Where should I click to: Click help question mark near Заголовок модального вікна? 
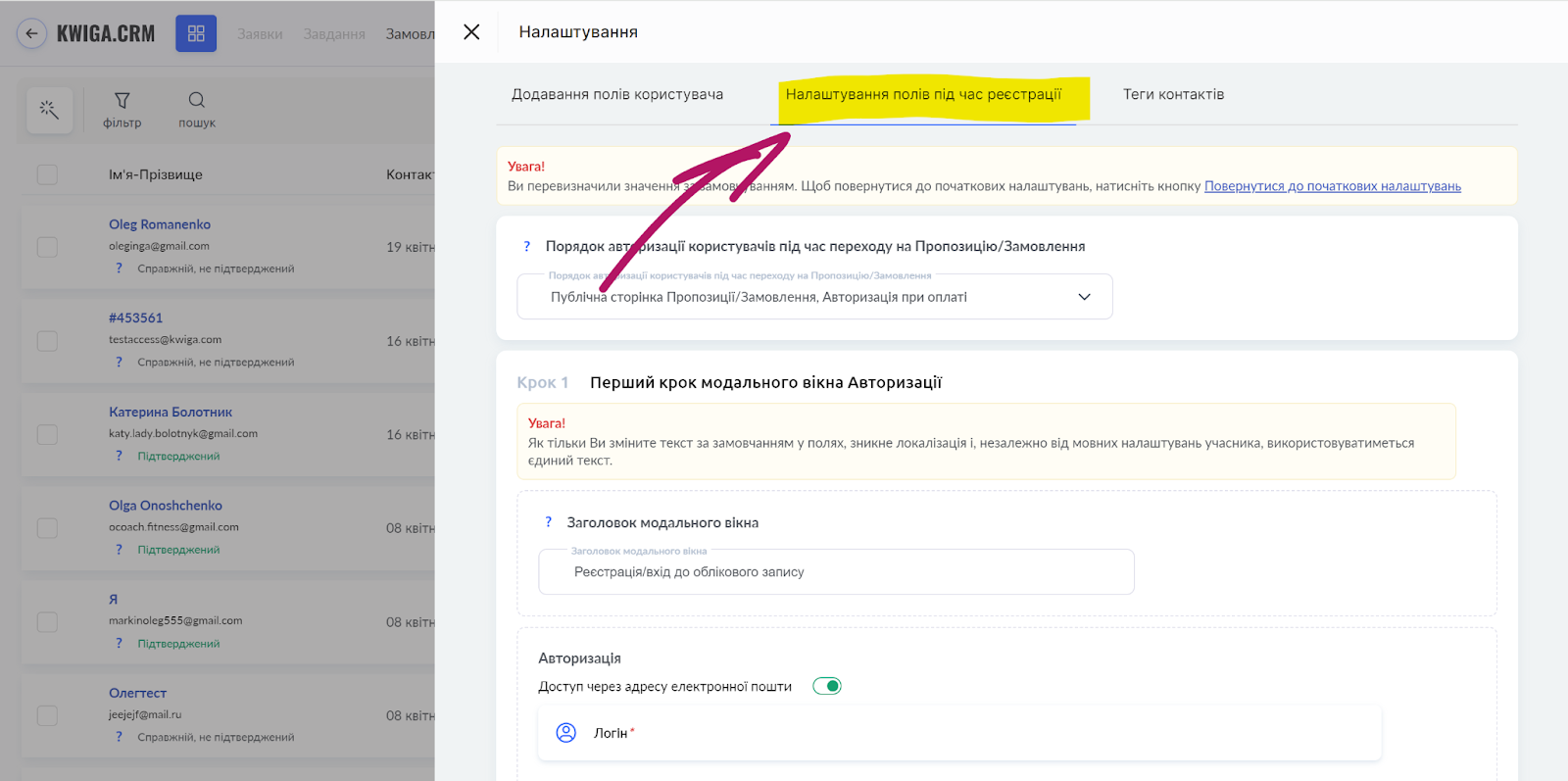pos(548,522)
